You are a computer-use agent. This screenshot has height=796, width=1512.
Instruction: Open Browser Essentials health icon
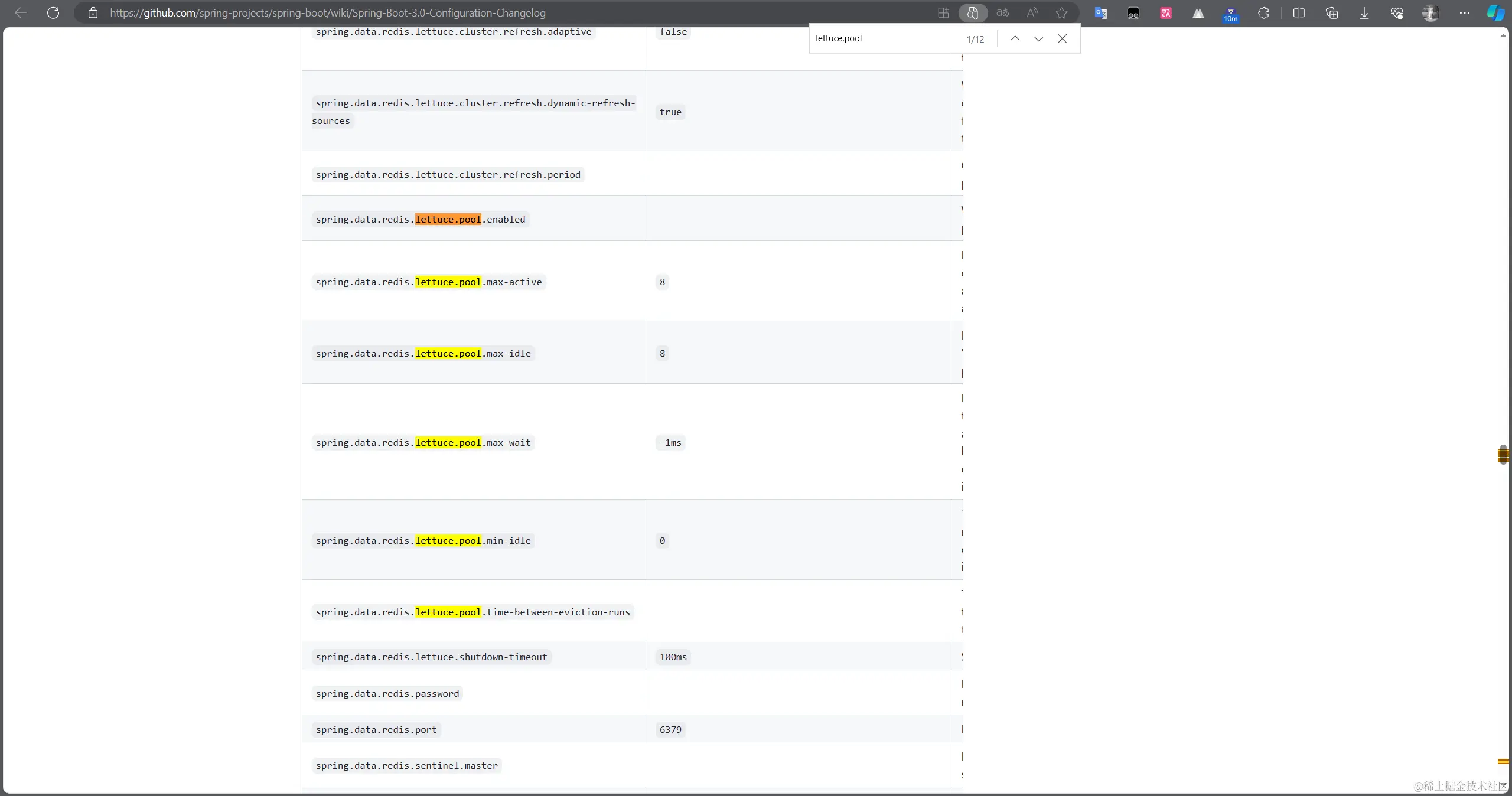tap(1397, 13)
